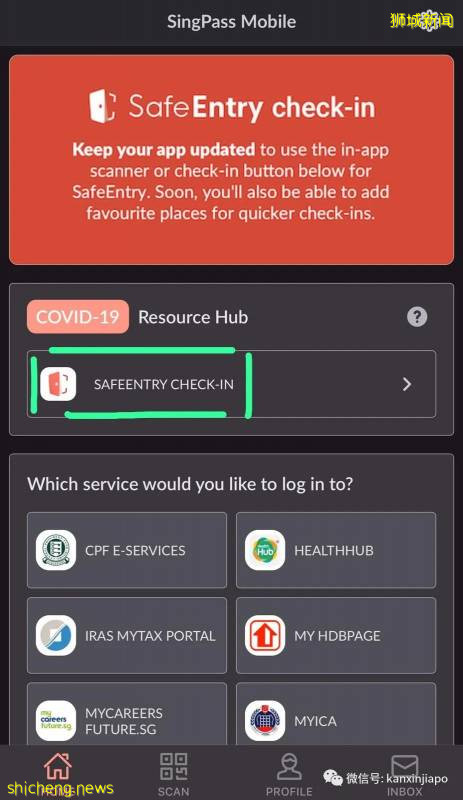Go to the Home tab
The image size is (463, 800).
58,773
